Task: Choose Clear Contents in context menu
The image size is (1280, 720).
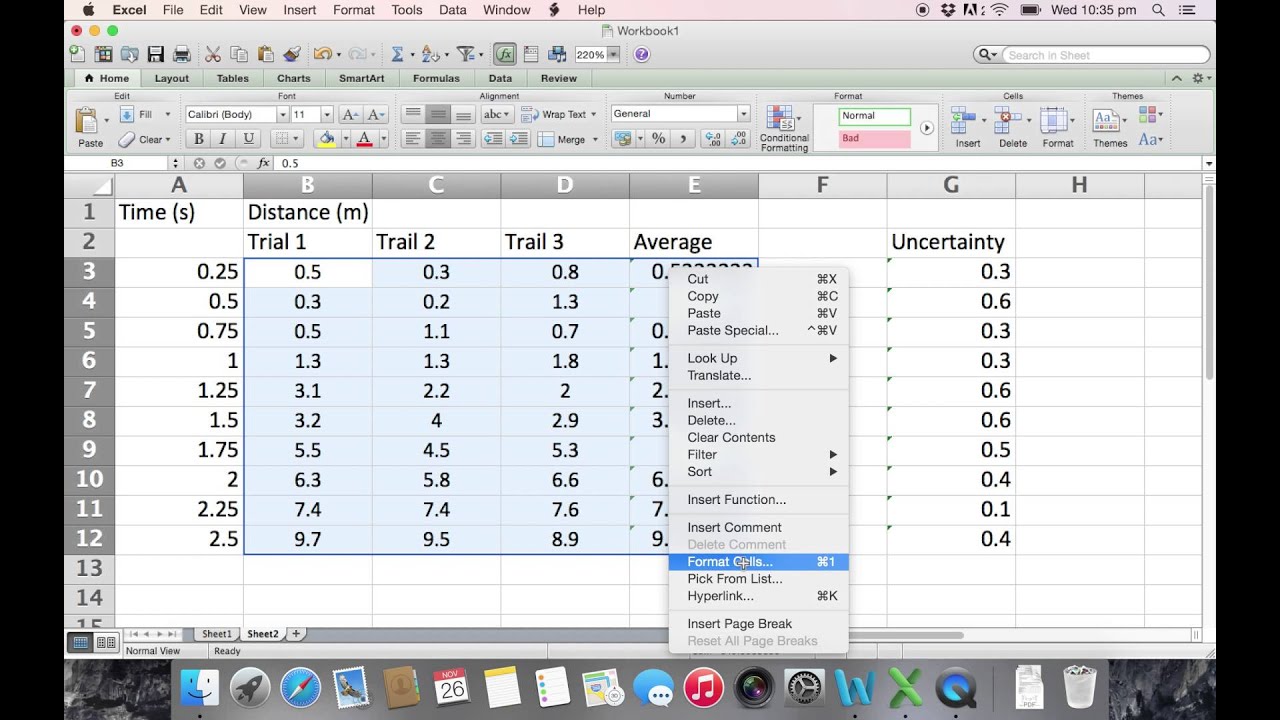Action: coord(758,437)
